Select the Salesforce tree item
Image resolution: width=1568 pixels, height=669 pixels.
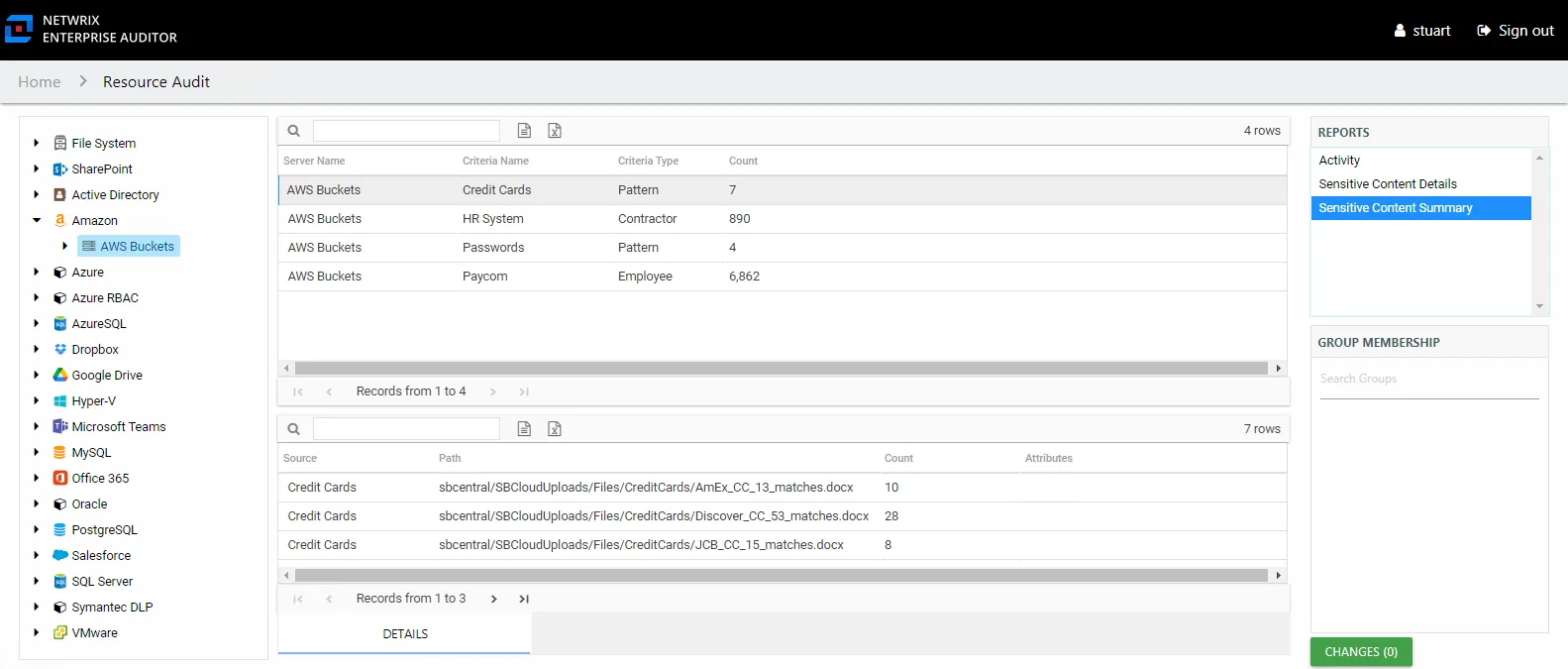pyautogui.click(x=101, y=555)
